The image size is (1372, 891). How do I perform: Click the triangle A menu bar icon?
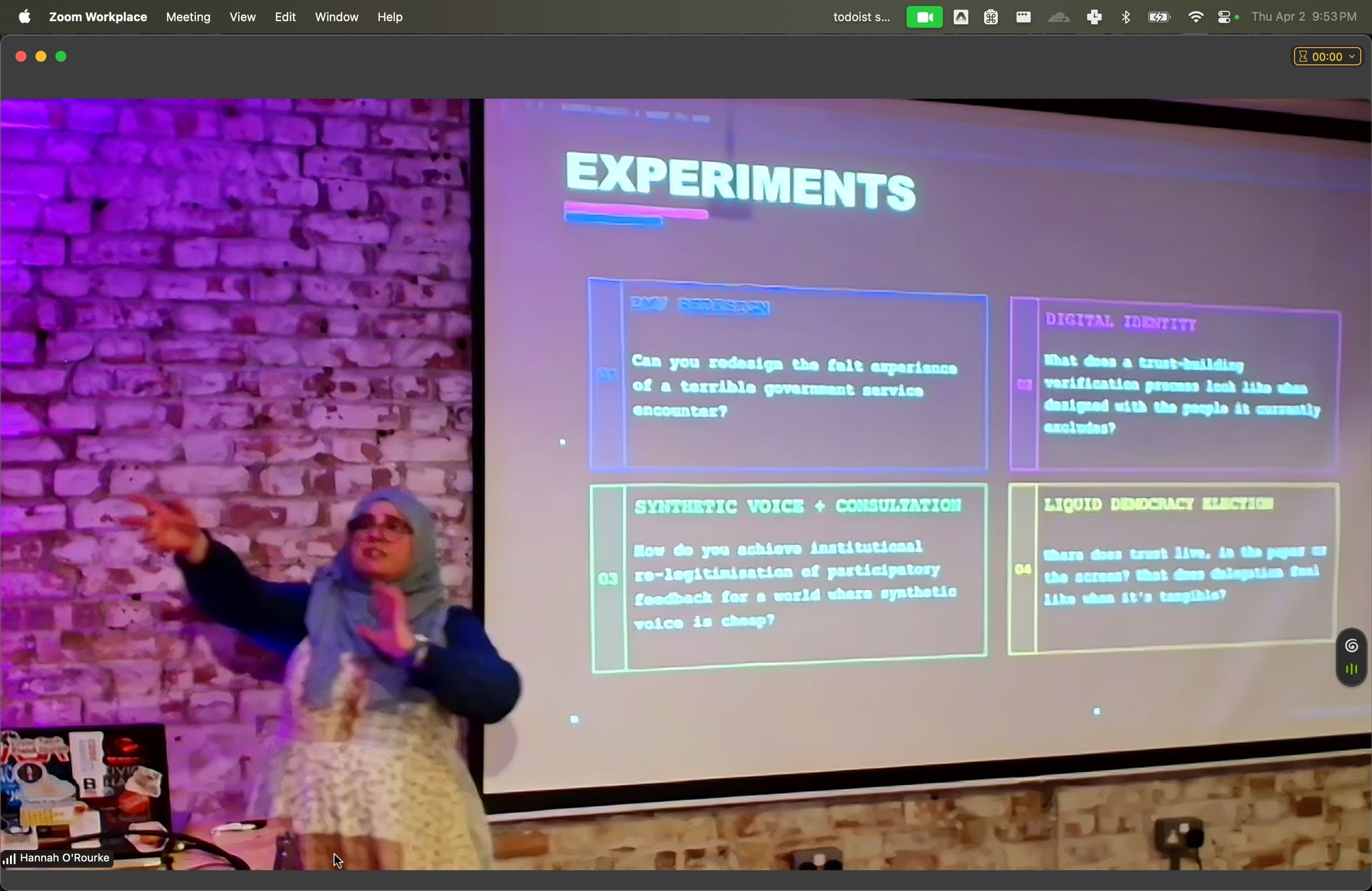[960, 17]
